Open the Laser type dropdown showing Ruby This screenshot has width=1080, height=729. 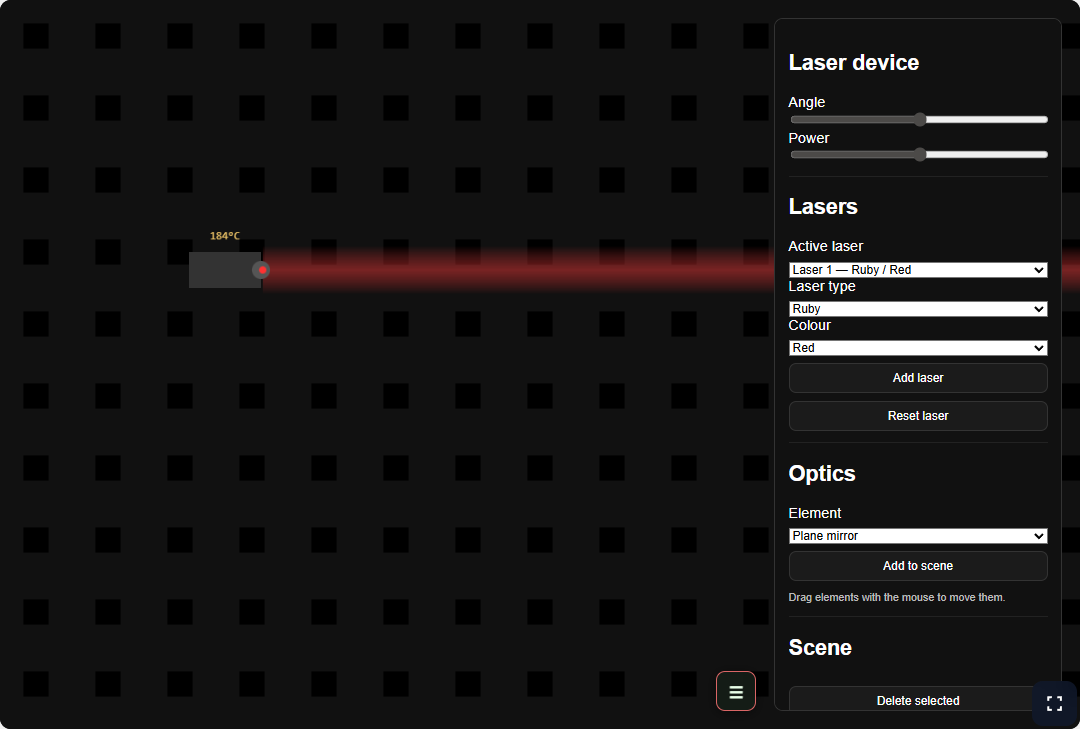coord(918,309)
